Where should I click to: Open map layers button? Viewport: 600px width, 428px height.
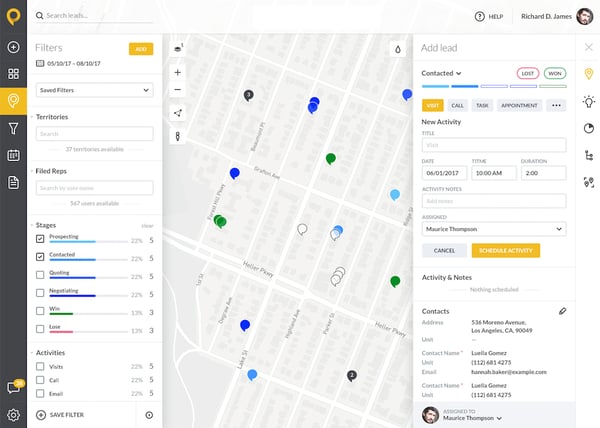point(178,49)
